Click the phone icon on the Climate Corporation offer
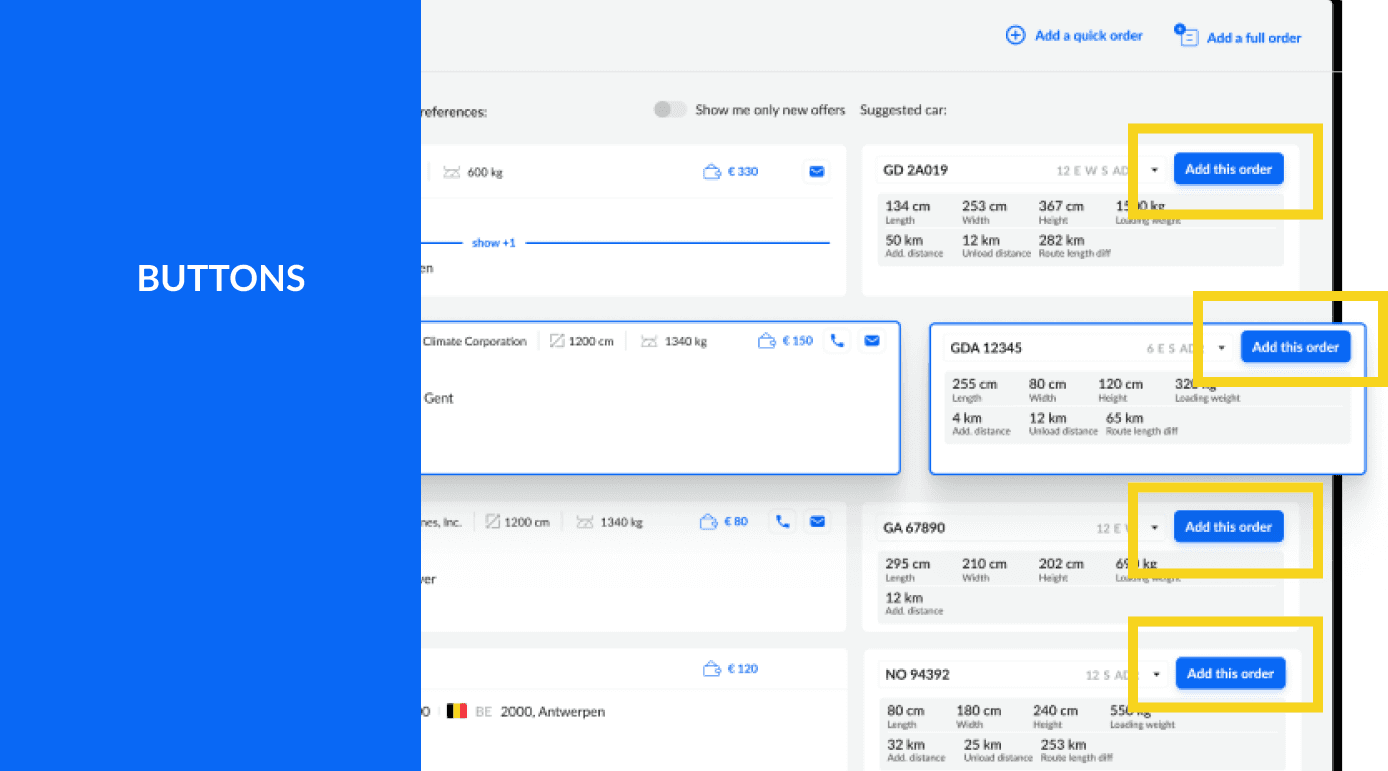 [837, 340]
